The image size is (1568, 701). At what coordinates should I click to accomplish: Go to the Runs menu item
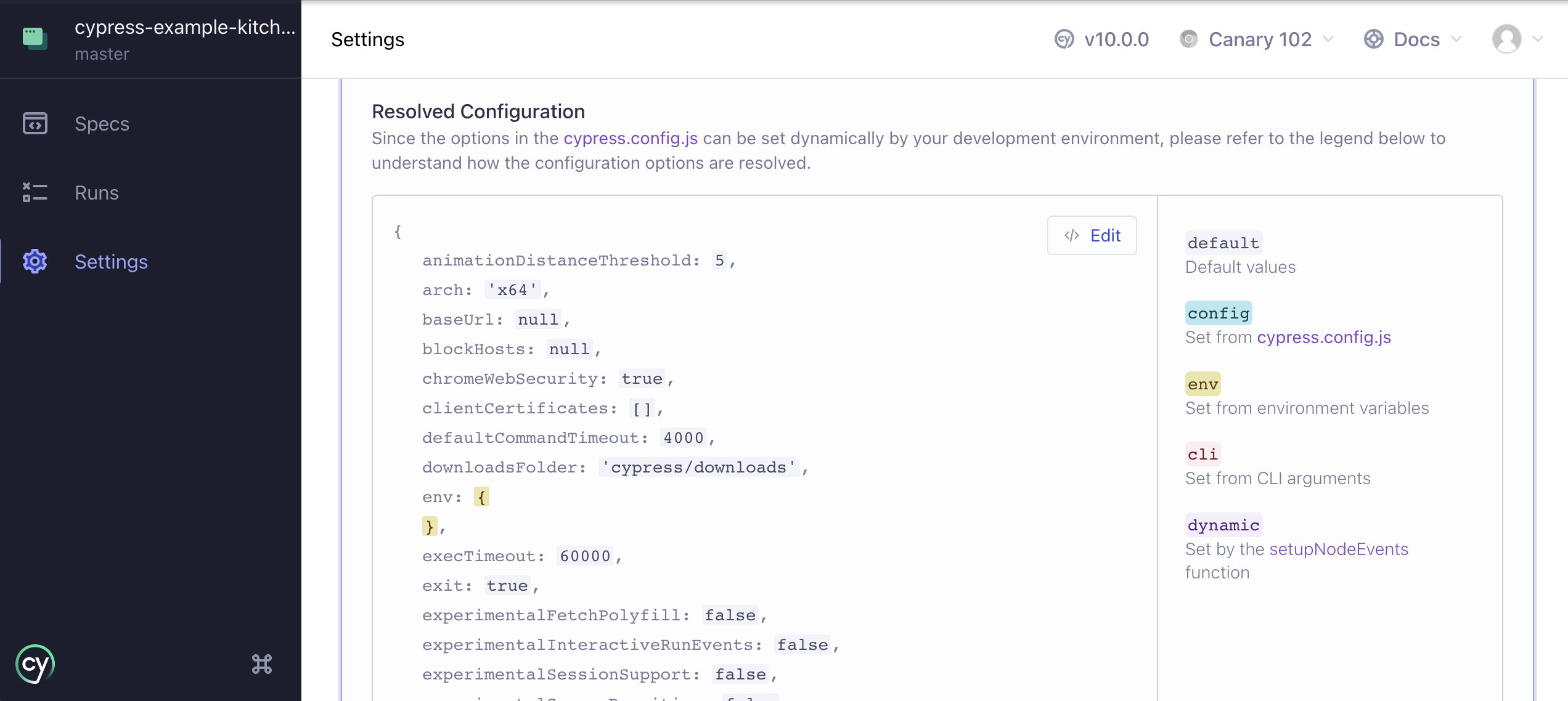click(x=97, y=193)
